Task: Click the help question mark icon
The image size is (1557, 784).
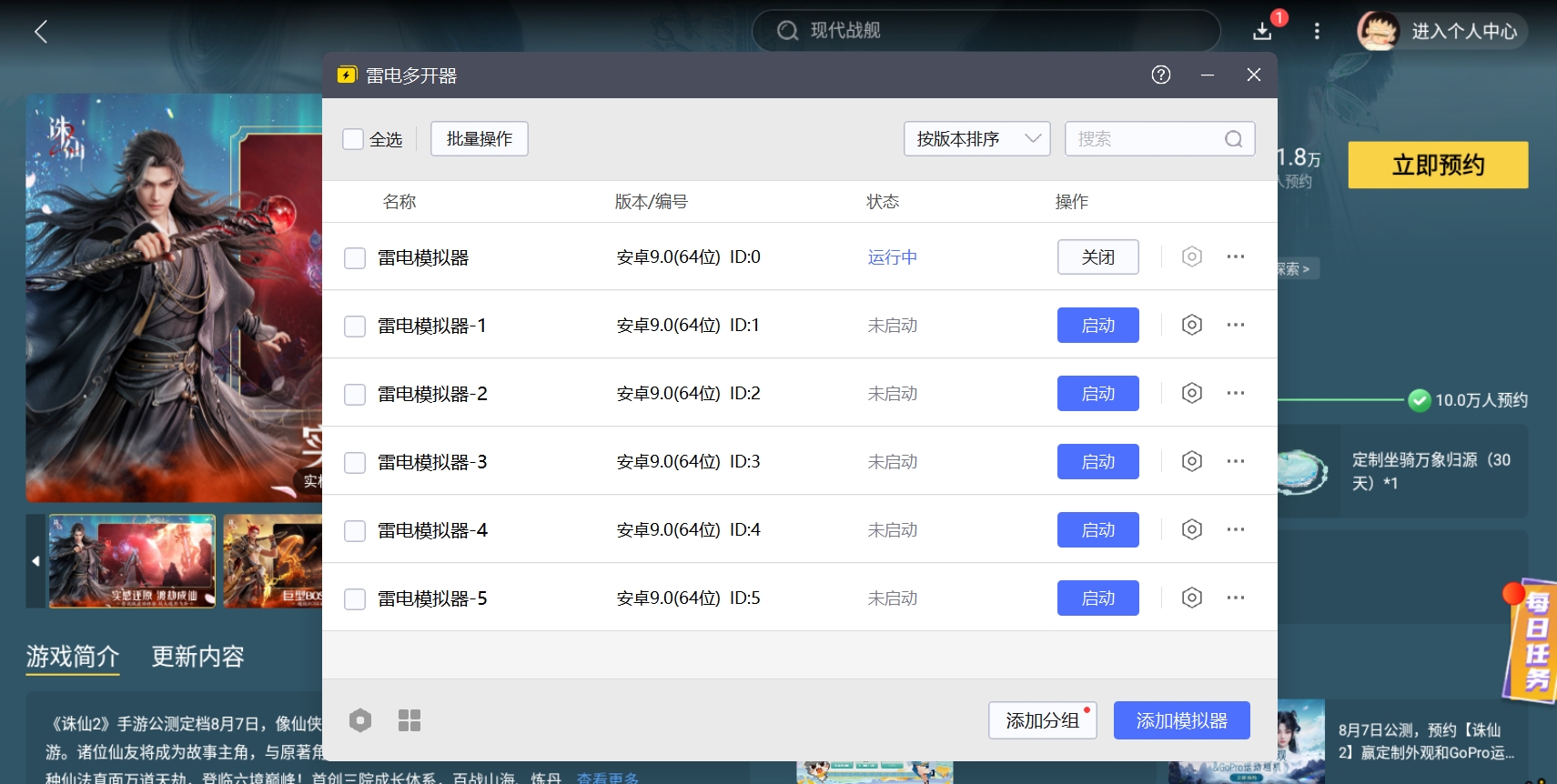Action: [1160, 75]
